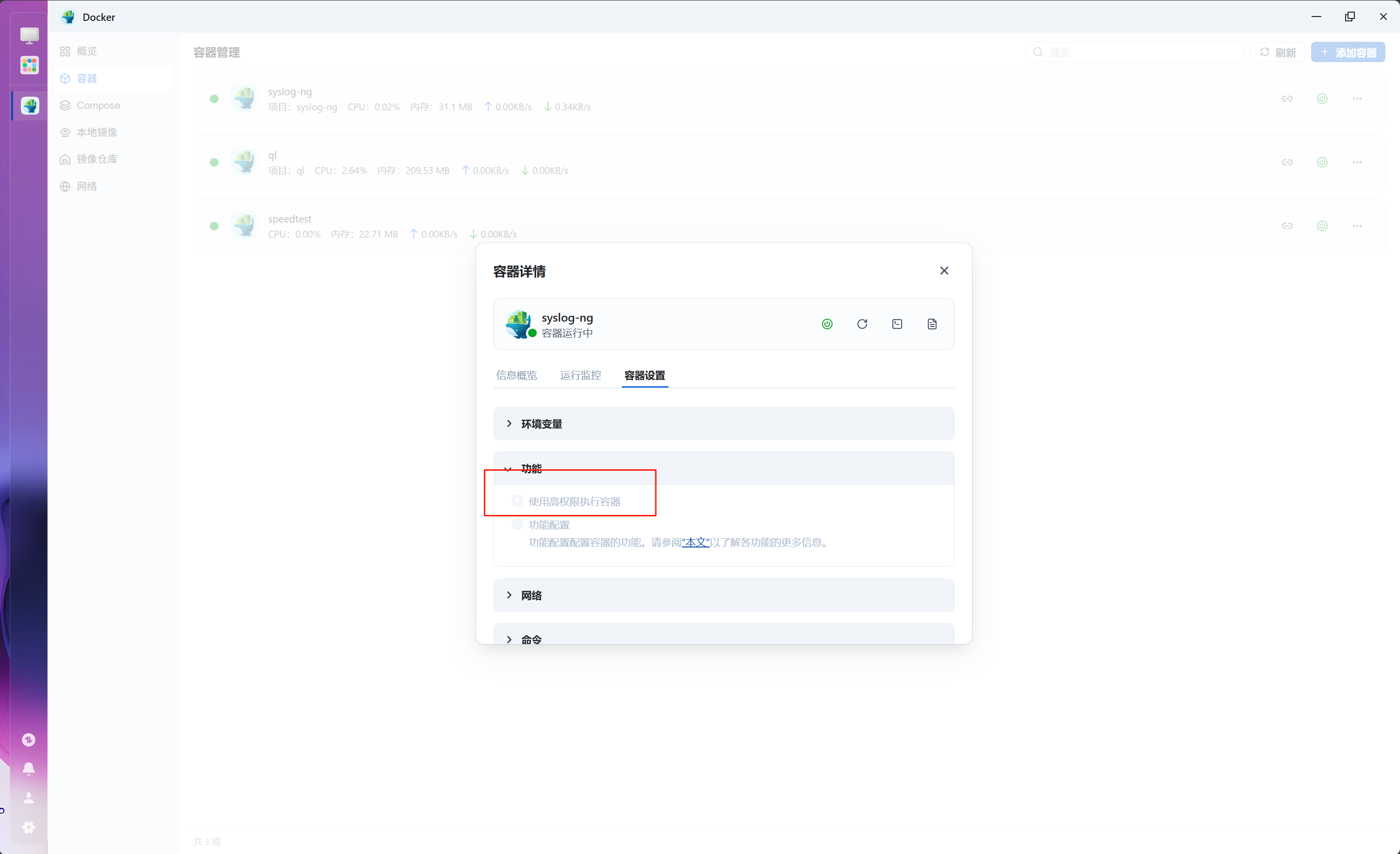Open more options for syslog-ng row
The image size is (1400, 854).
[x=1357, y=99]
